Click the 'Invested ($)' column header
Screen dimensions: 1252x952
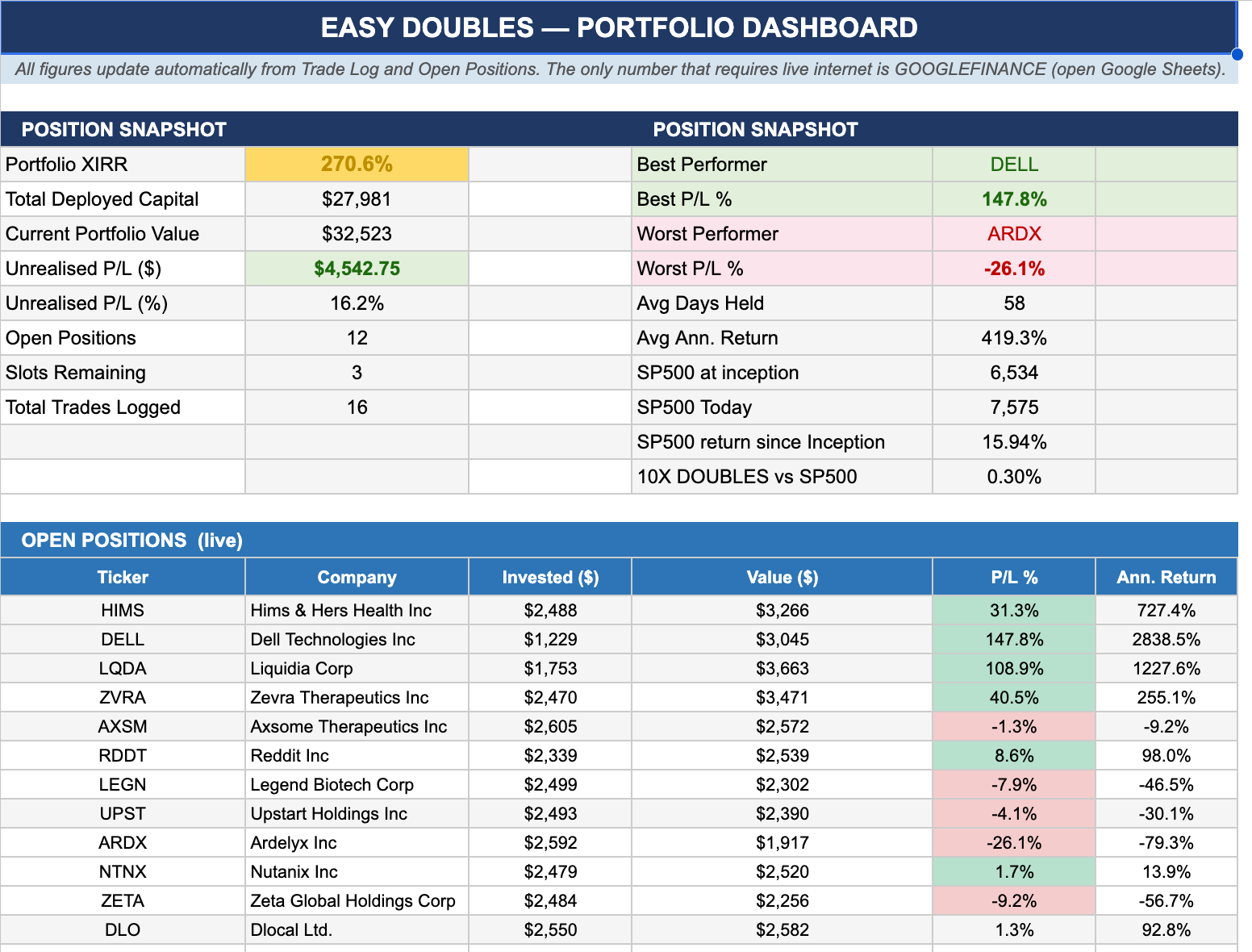click(550, 577)
